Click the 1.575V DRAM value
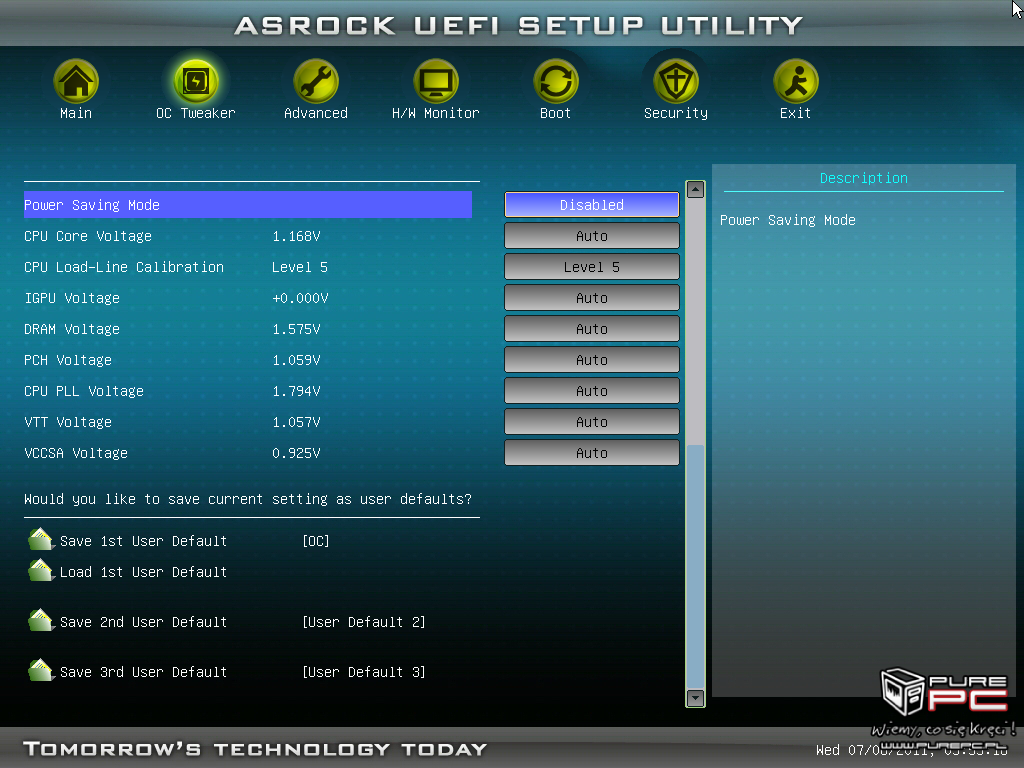Image resolution: width=1024 pixels, height=768 pixels. (296, 329)
